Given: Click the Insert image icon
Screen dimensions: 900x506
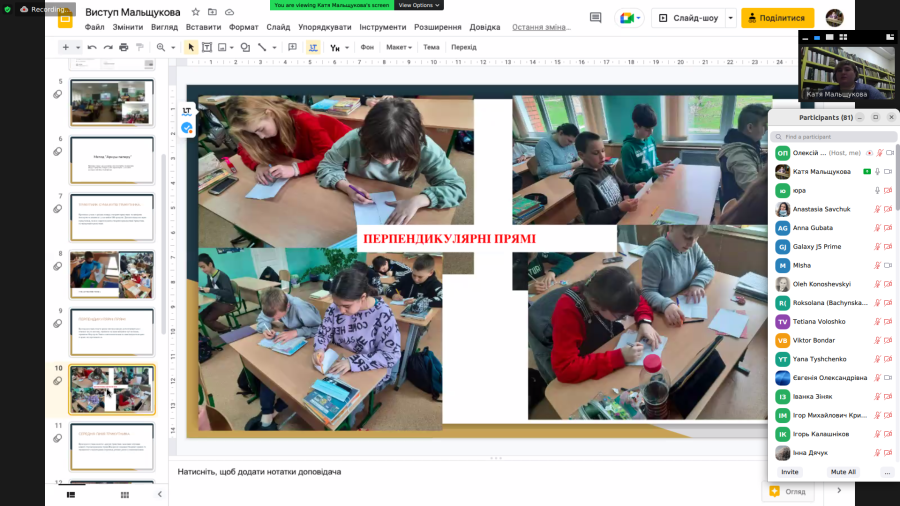Looking at the screenshot, I should (222, 48).
